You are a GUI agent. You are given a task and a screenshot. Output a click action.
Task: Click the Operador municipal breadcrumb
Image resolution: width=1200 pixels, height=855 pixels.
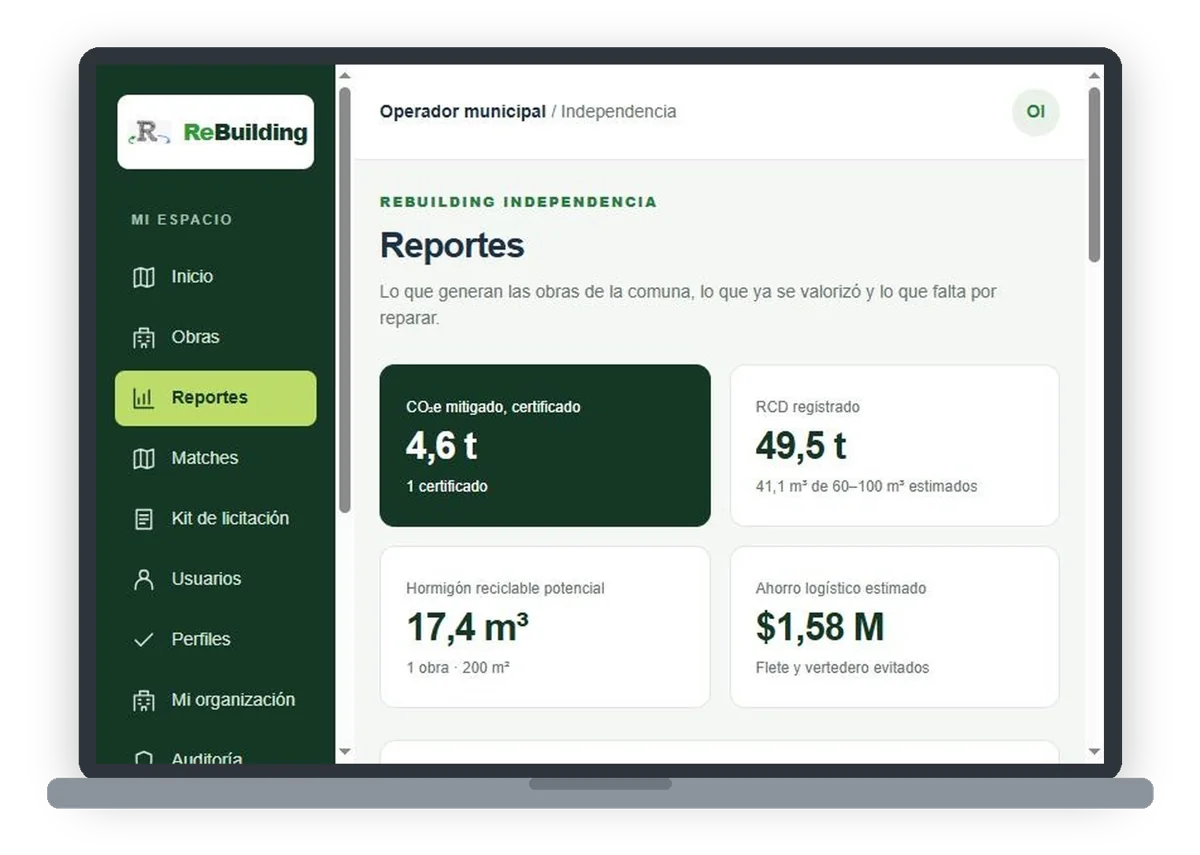click(x=462, y=112)
